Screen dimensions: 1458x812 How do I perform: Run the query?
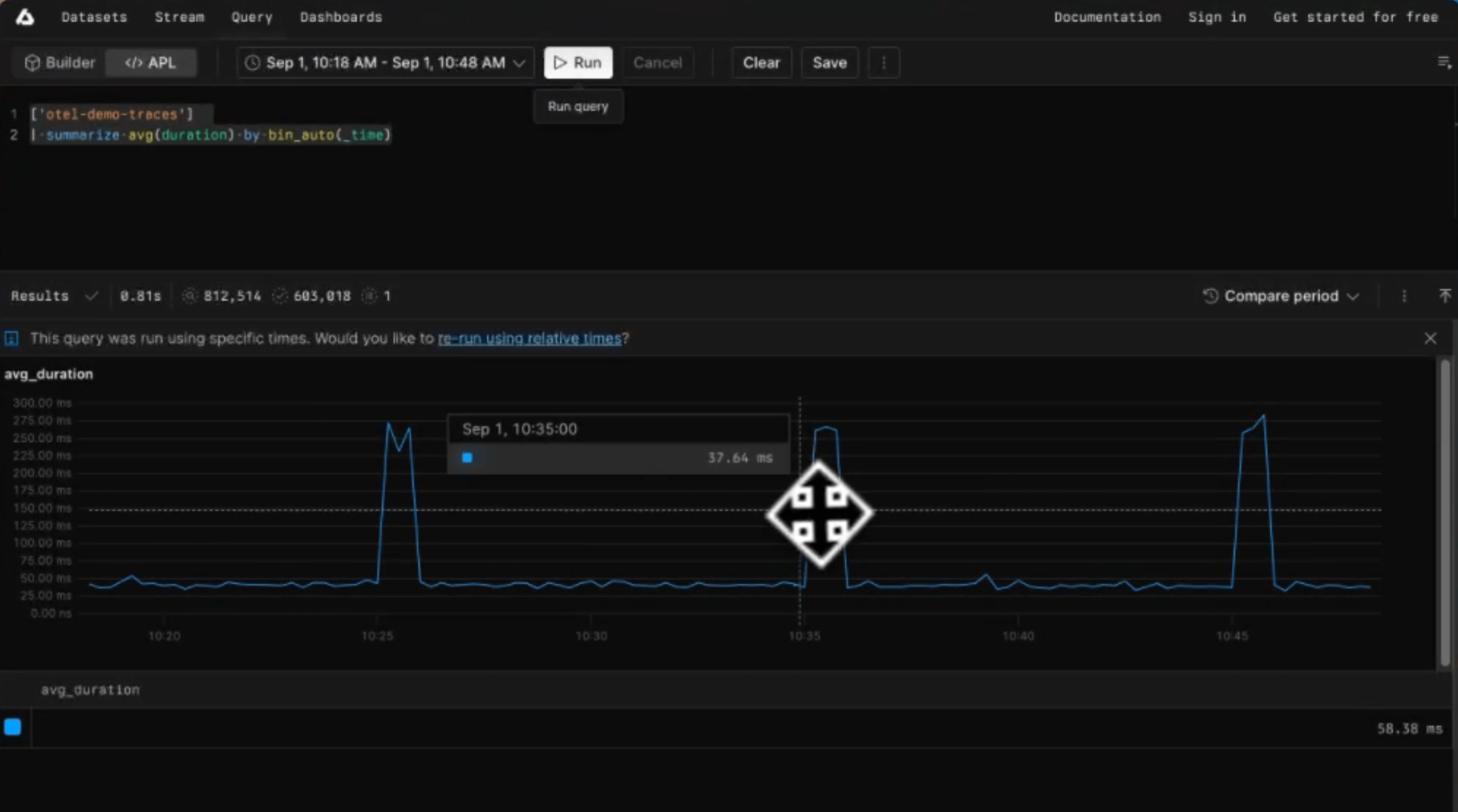coord(578,62)
